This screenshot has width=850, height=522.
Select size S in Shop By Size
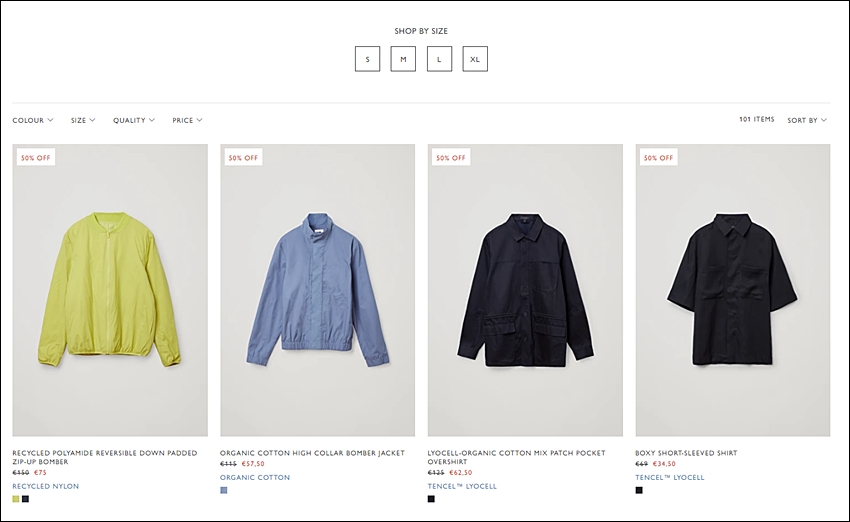coord(367,59)
